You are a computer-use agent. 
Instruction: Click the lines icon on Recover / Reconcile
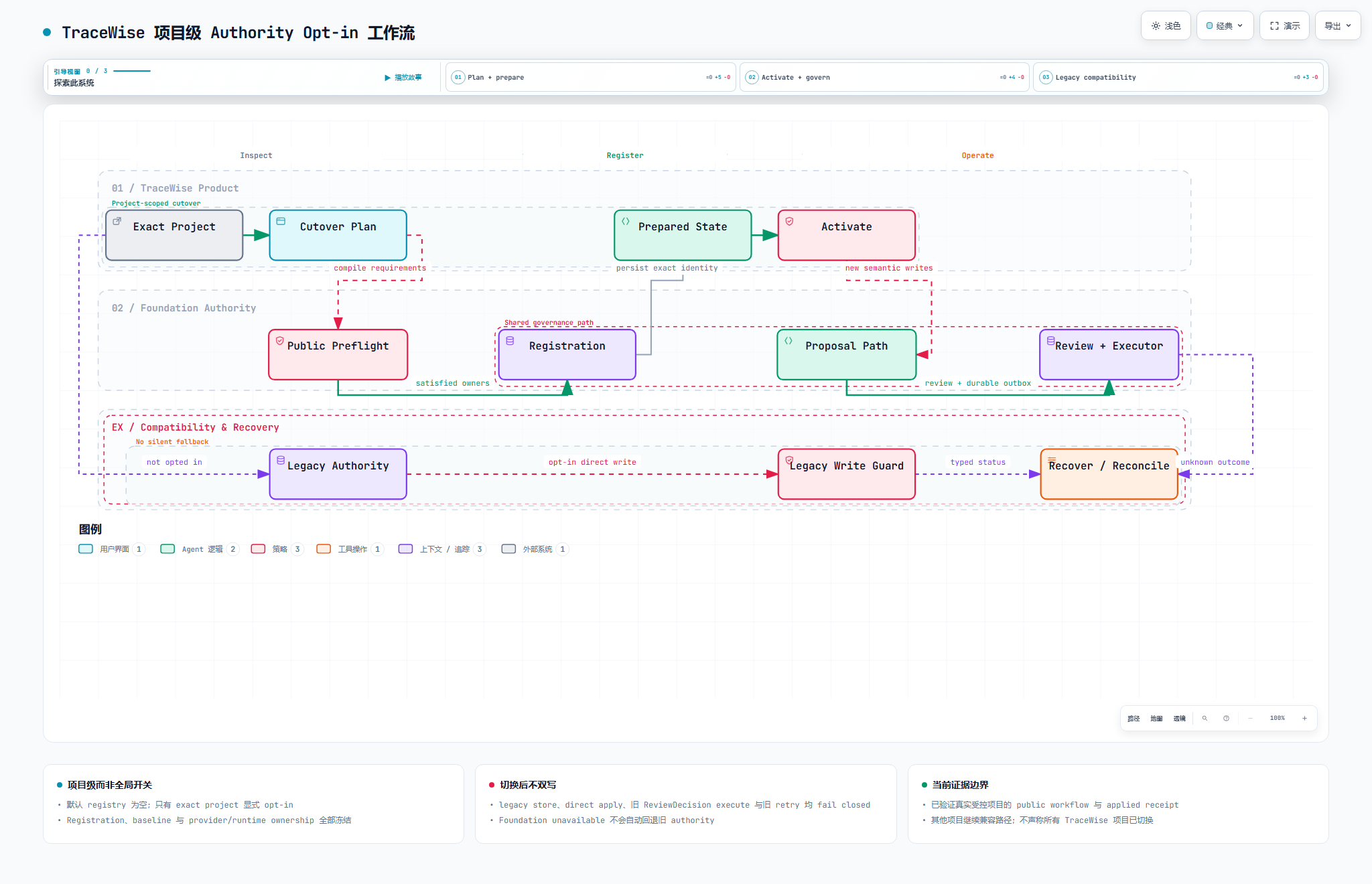(1052, 460)
